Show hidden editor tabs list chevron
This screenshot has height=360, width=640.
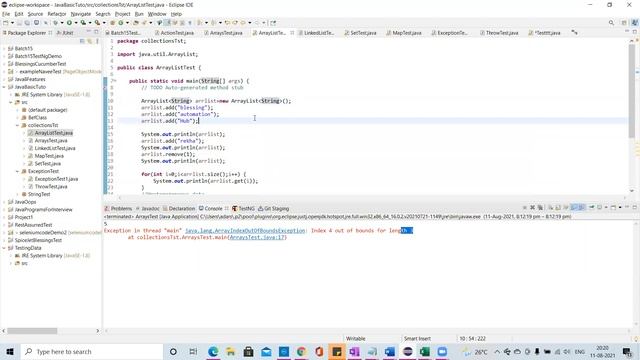tap(574, 32)
